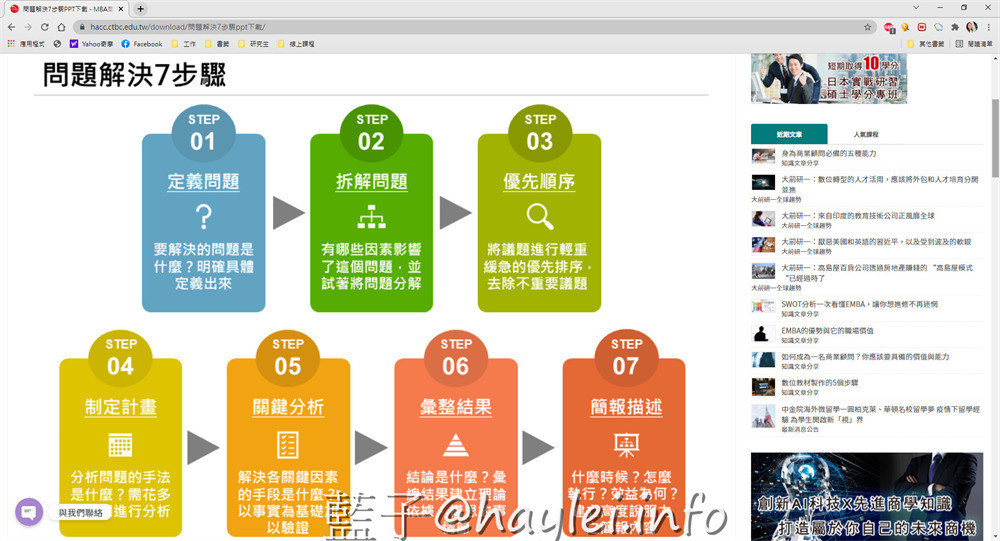This screenshot has height=541, width=1000.
Task: Open article 來自印度的教育技術公司正風靡全球
Action: coord(858,216)
